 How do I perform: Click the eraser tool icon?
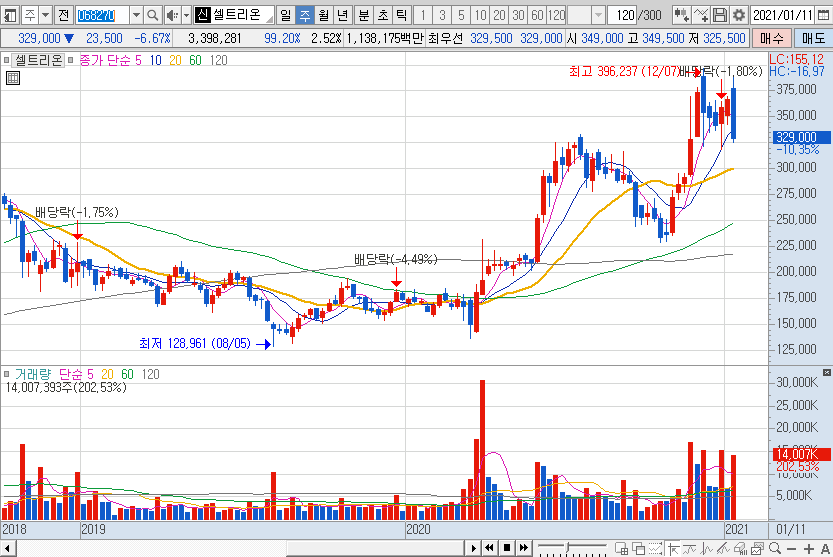[741, 548]
